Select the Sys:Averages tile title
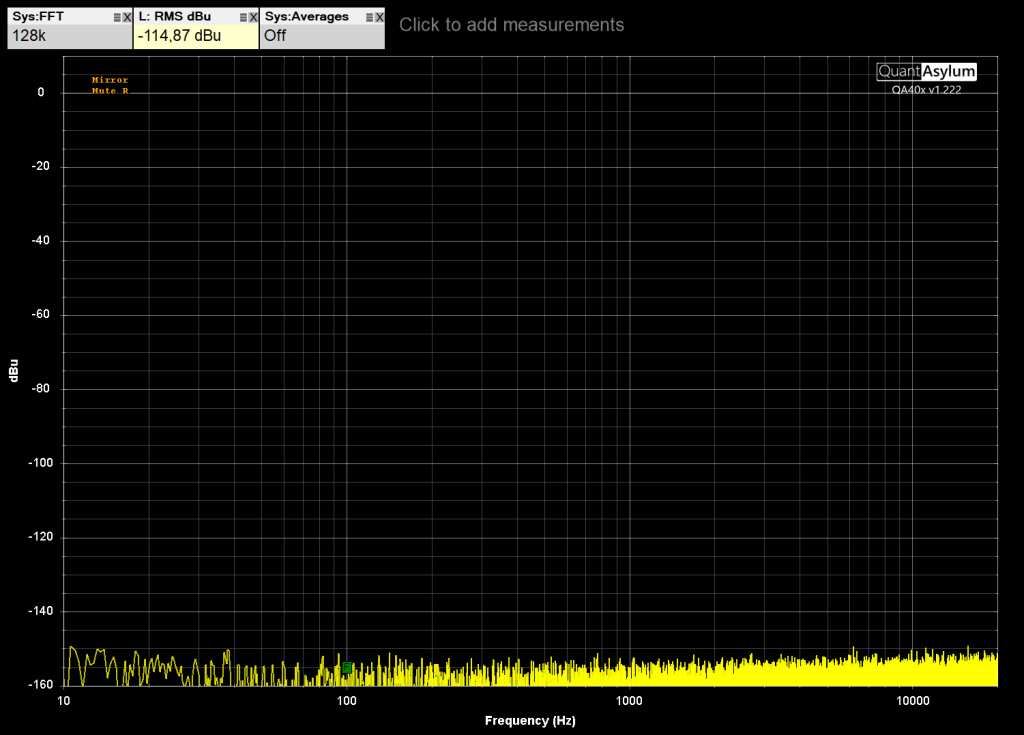The height and width of the screenshot is (735, 1024). [306, 17]
